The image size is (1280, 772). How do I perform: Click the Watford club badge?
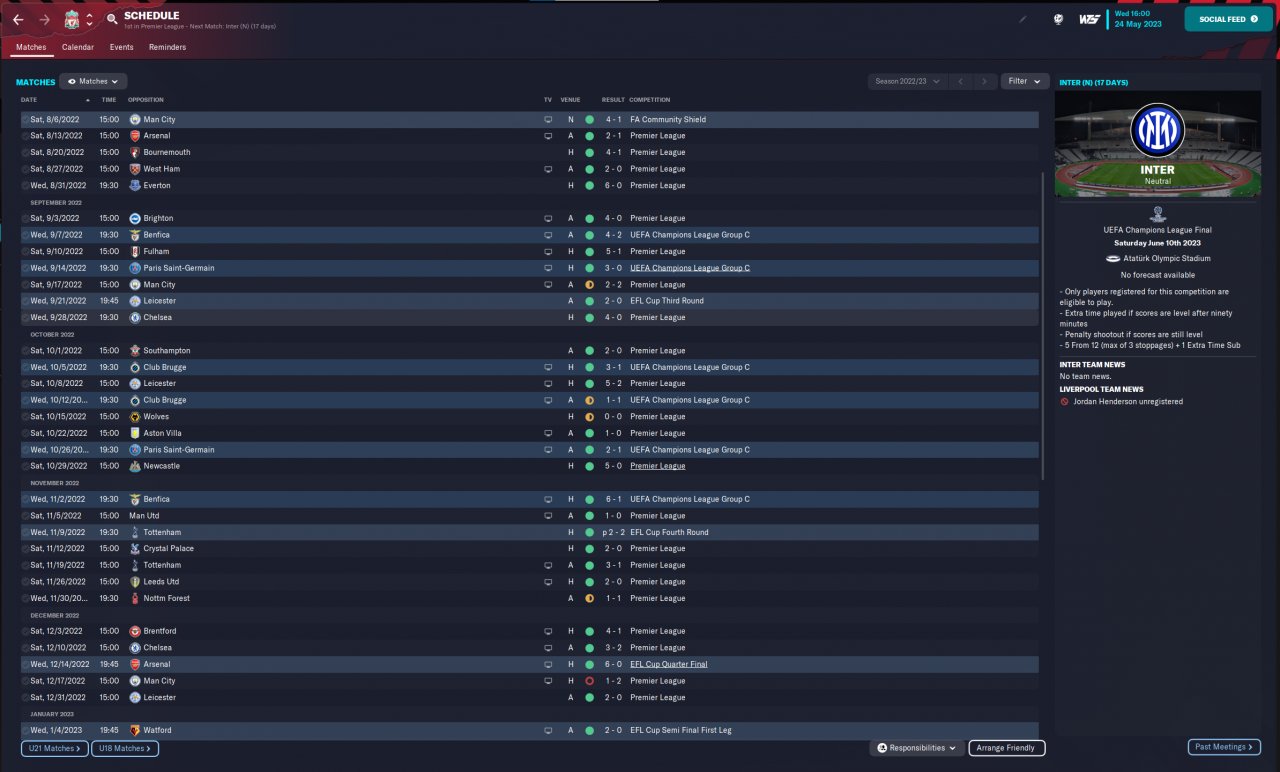tap(135, 730)
